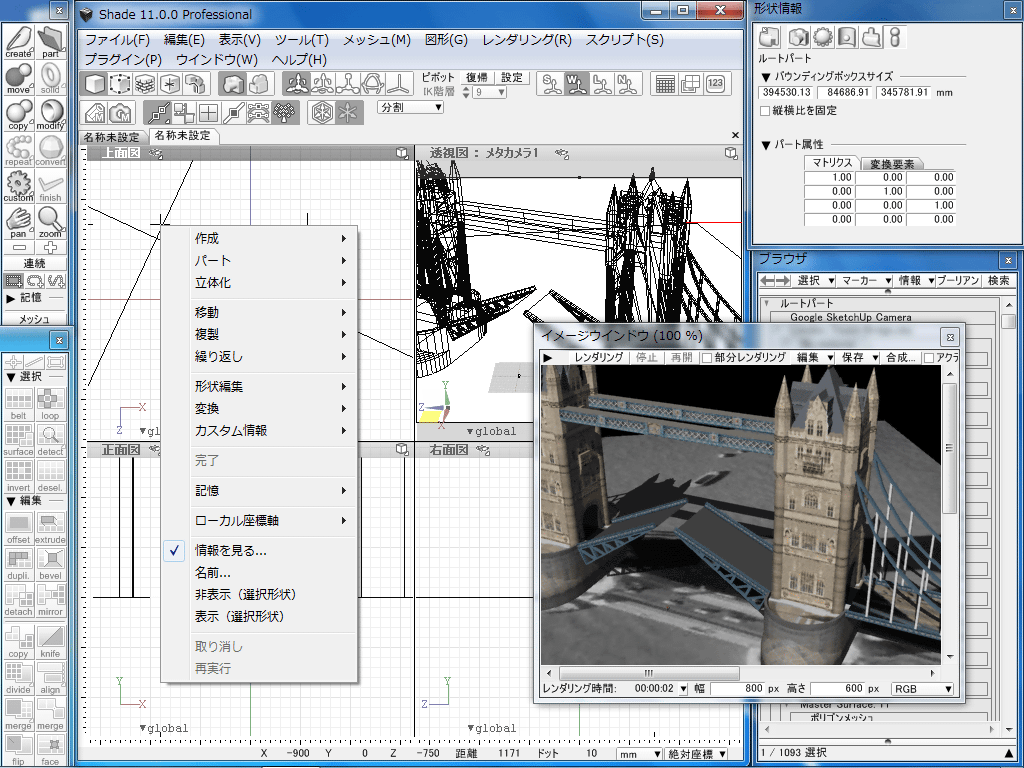Toggle the checked 情報を見る... menu entry
1024x768 pixels.
click(x=259, y=551)
